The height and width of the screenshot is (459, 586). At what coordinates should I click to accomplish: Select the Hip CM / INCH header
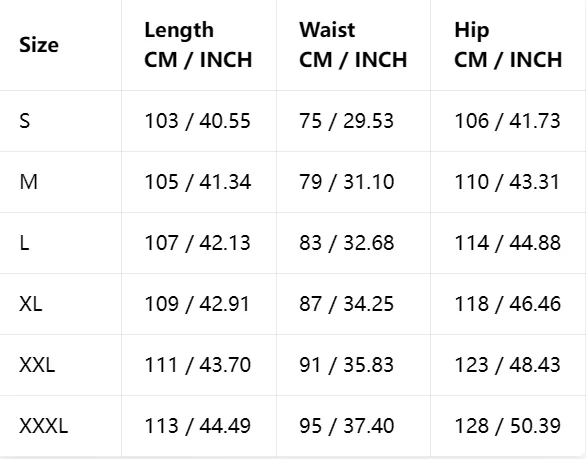(508, 45)
